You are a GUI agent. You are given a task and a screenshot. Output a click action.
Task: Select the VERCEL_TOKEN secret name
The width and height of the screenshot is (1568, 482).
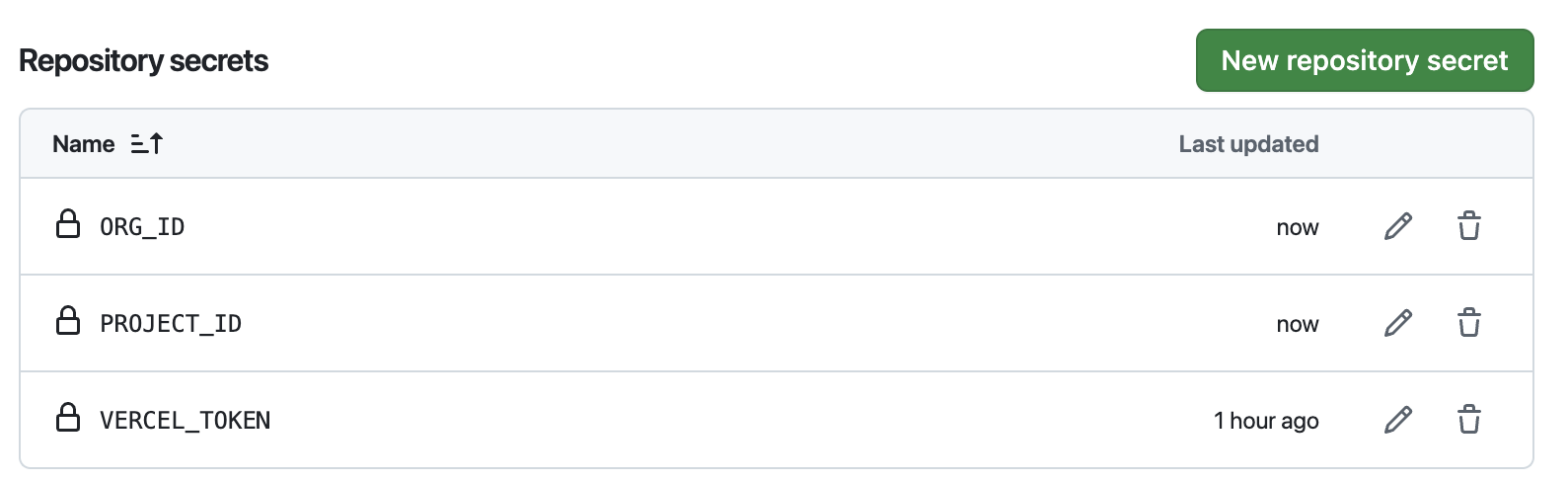[186, 421]
